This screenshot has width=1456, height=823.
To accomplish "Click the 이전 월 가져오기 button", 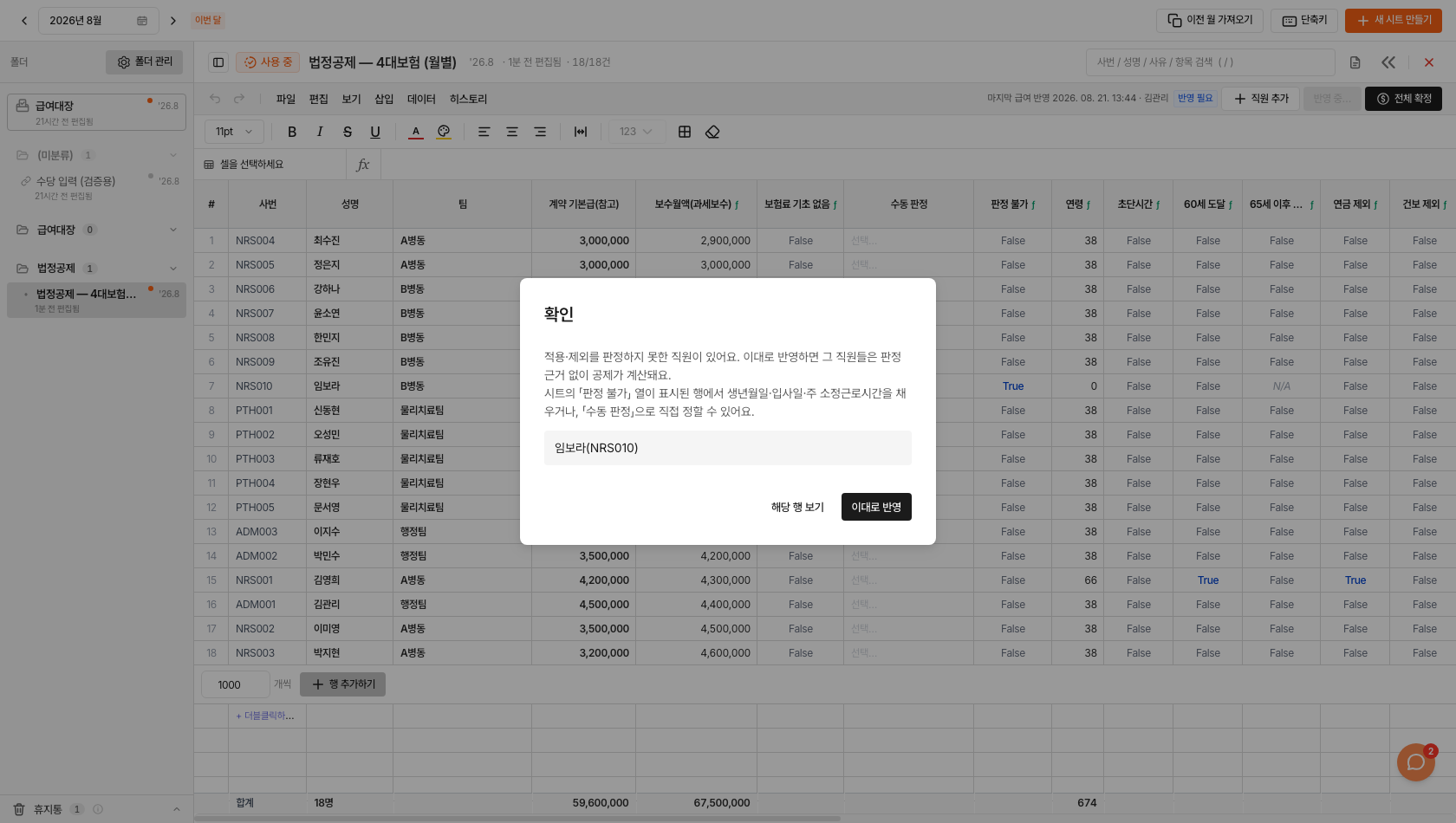I will tap(1210, 21).
